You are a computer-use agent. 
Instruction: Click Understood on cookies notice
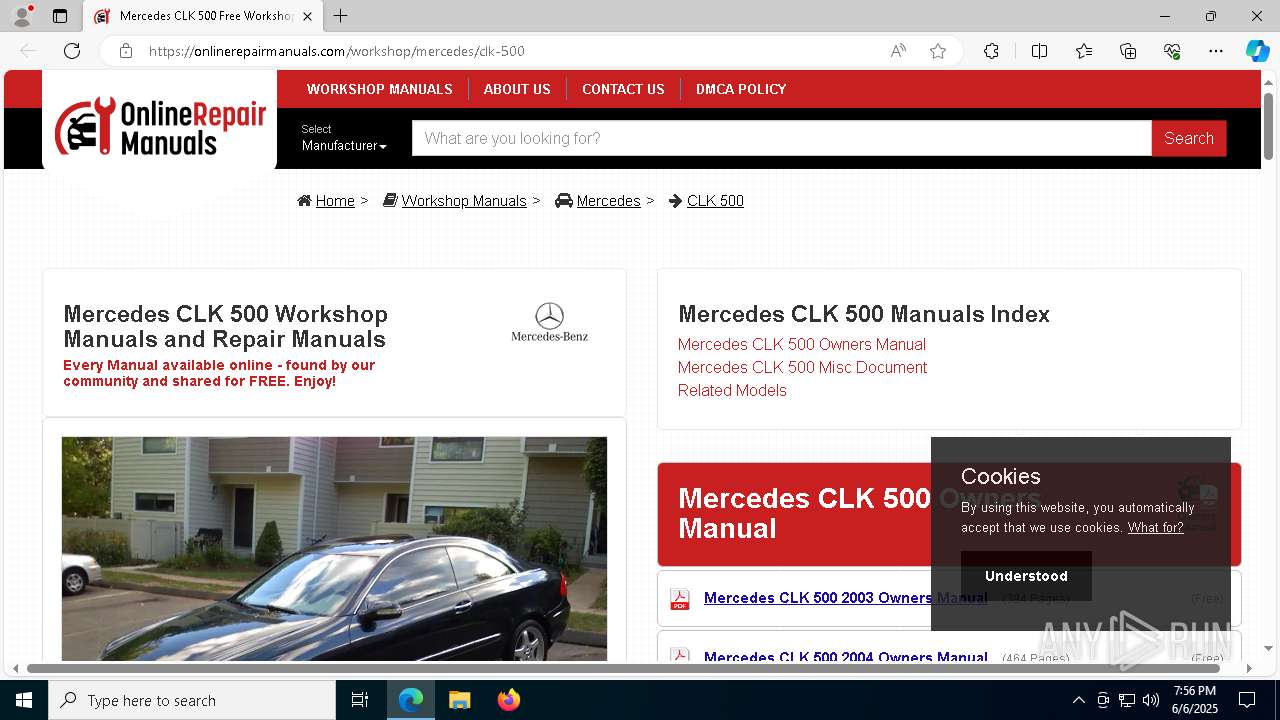point(1026,576)
